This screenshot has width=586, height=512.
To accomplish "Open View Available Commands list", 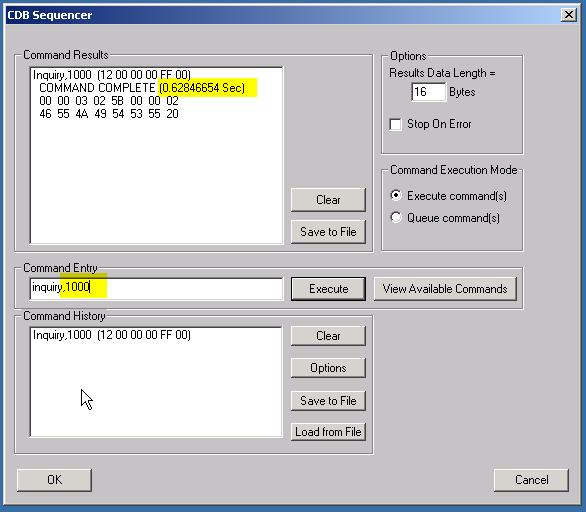I will coord(445,289).
